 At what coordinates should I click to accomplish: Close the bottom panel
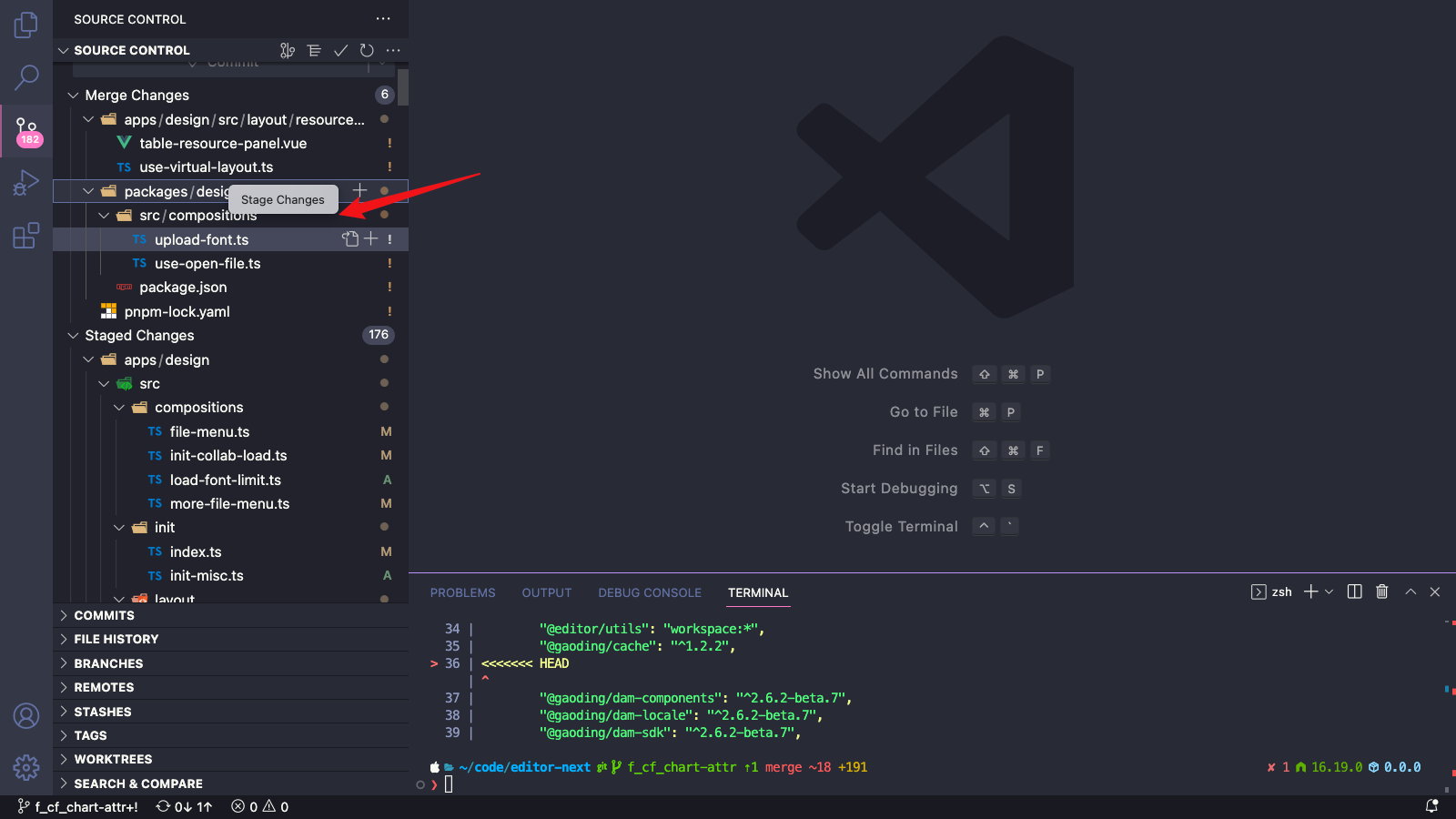coord(1435,591)
